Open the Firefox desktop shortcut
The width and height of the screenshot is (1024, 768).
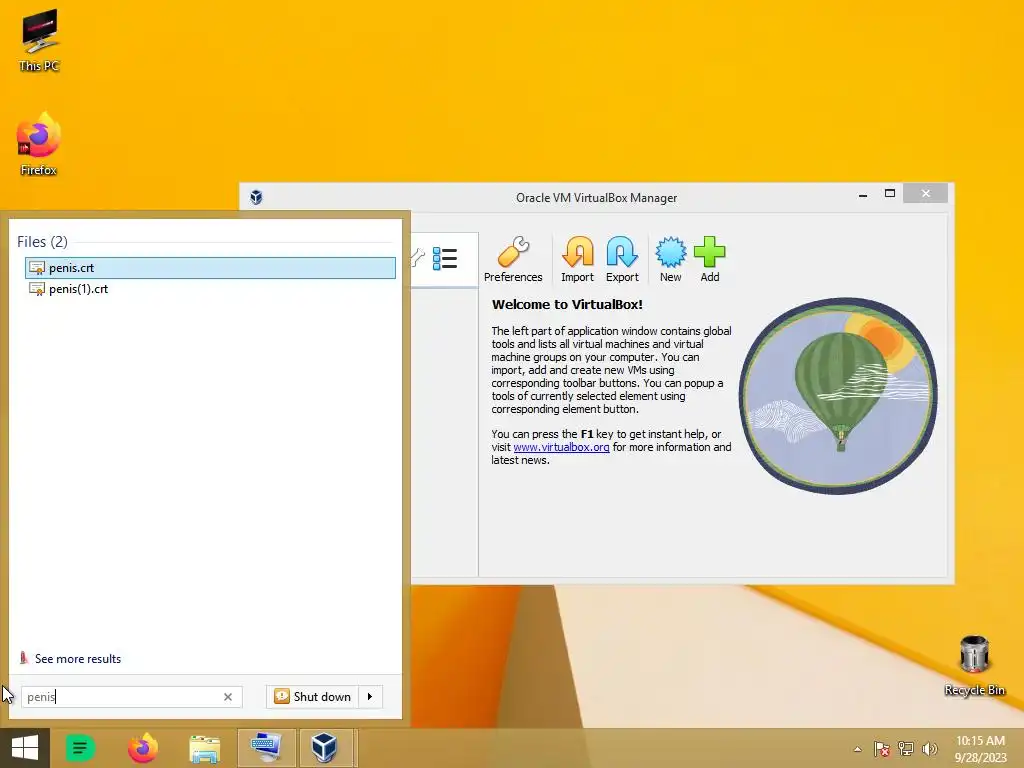click(x=39, y=144)
